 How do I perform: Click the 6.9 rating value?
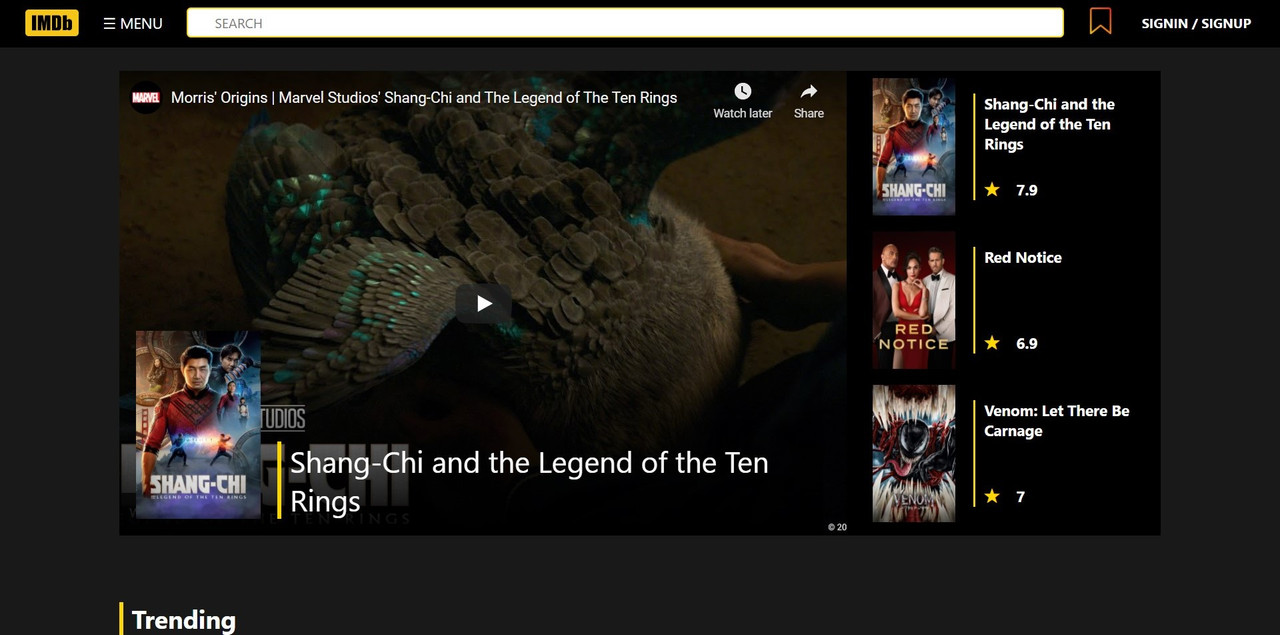(x=1027, y=343)
